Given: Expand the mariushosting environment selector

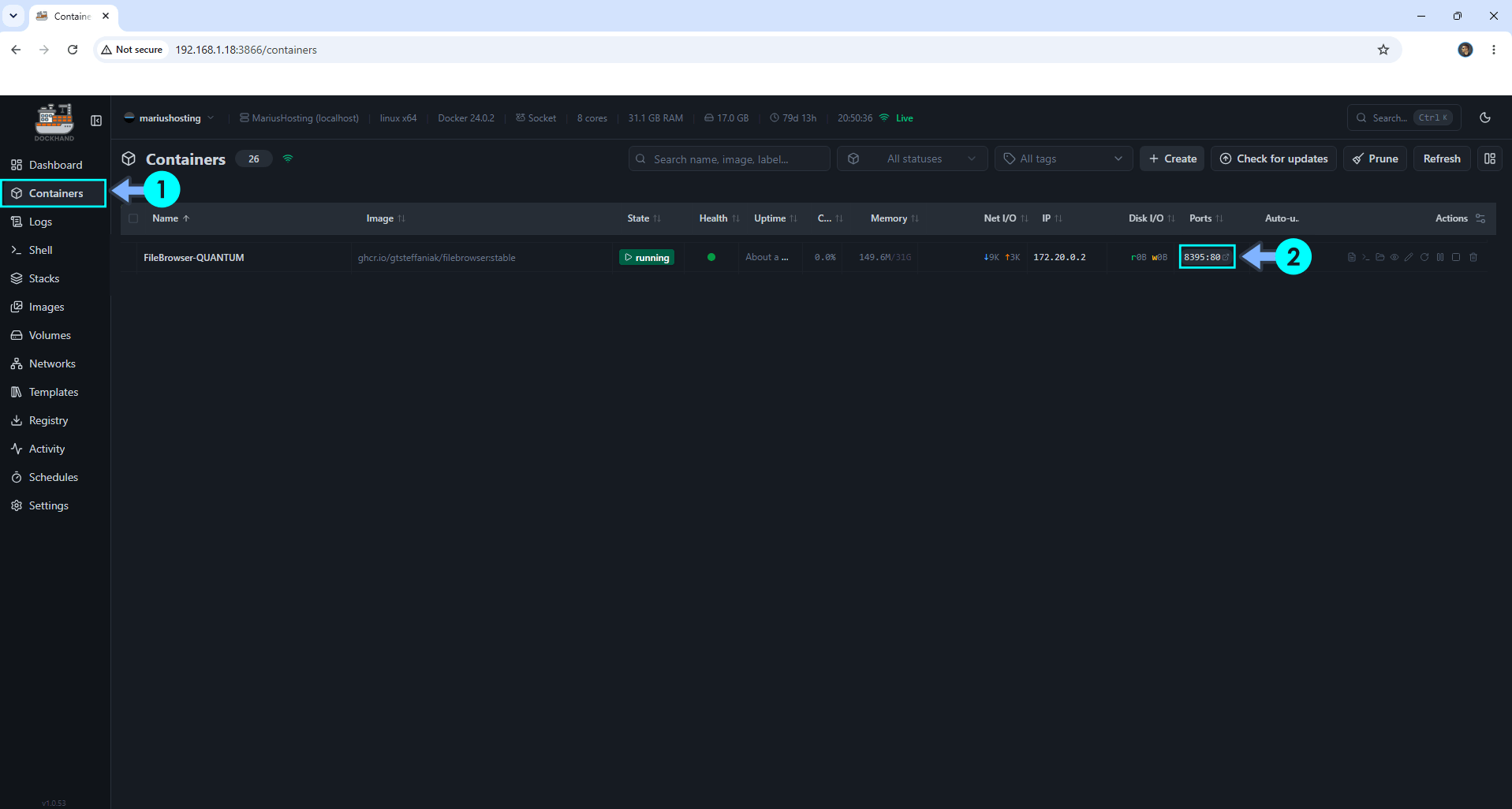Looking at the screenshot, I should tap(170, 118).
